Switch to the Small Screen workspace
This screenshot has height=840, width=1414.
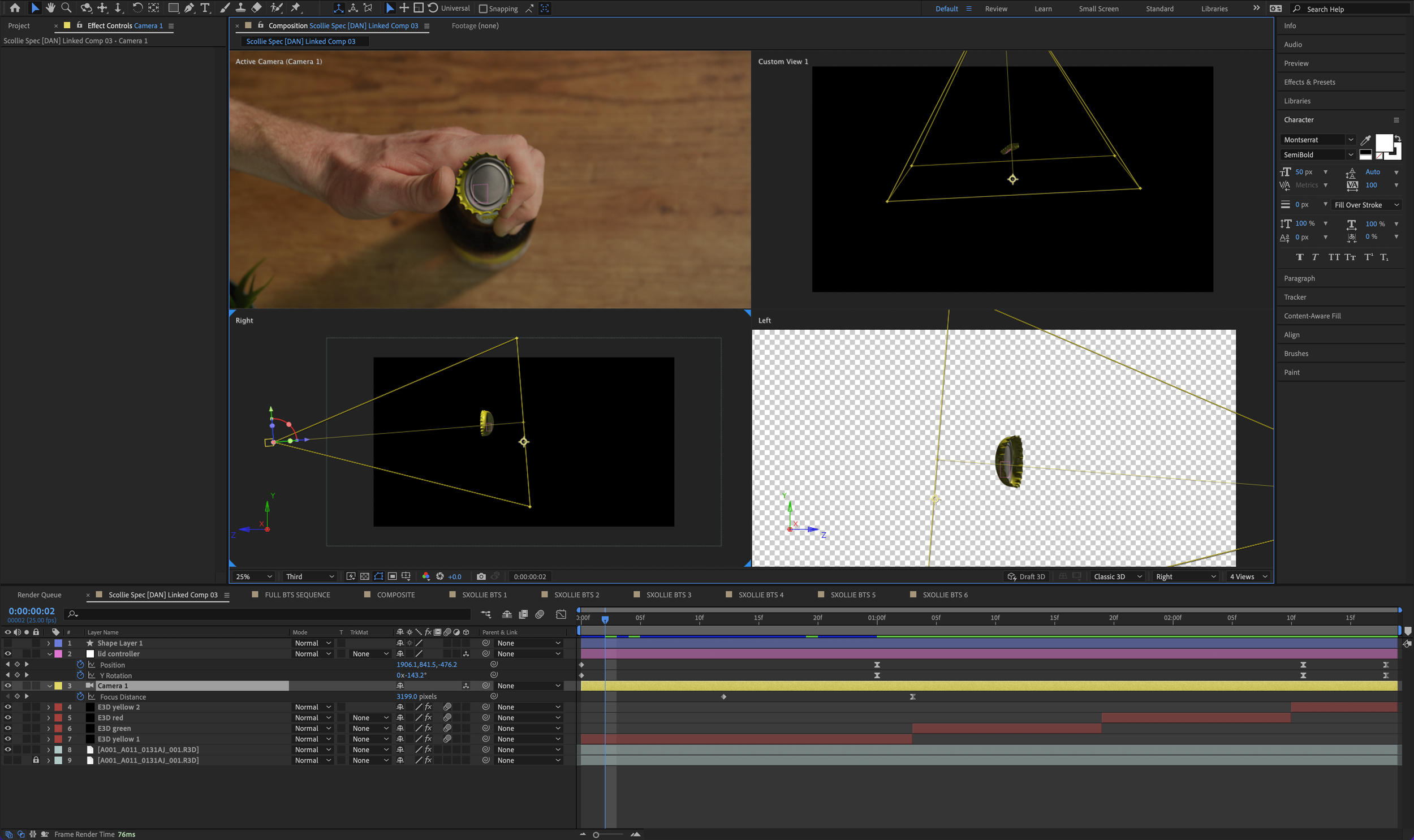[x=1098, y=8]
